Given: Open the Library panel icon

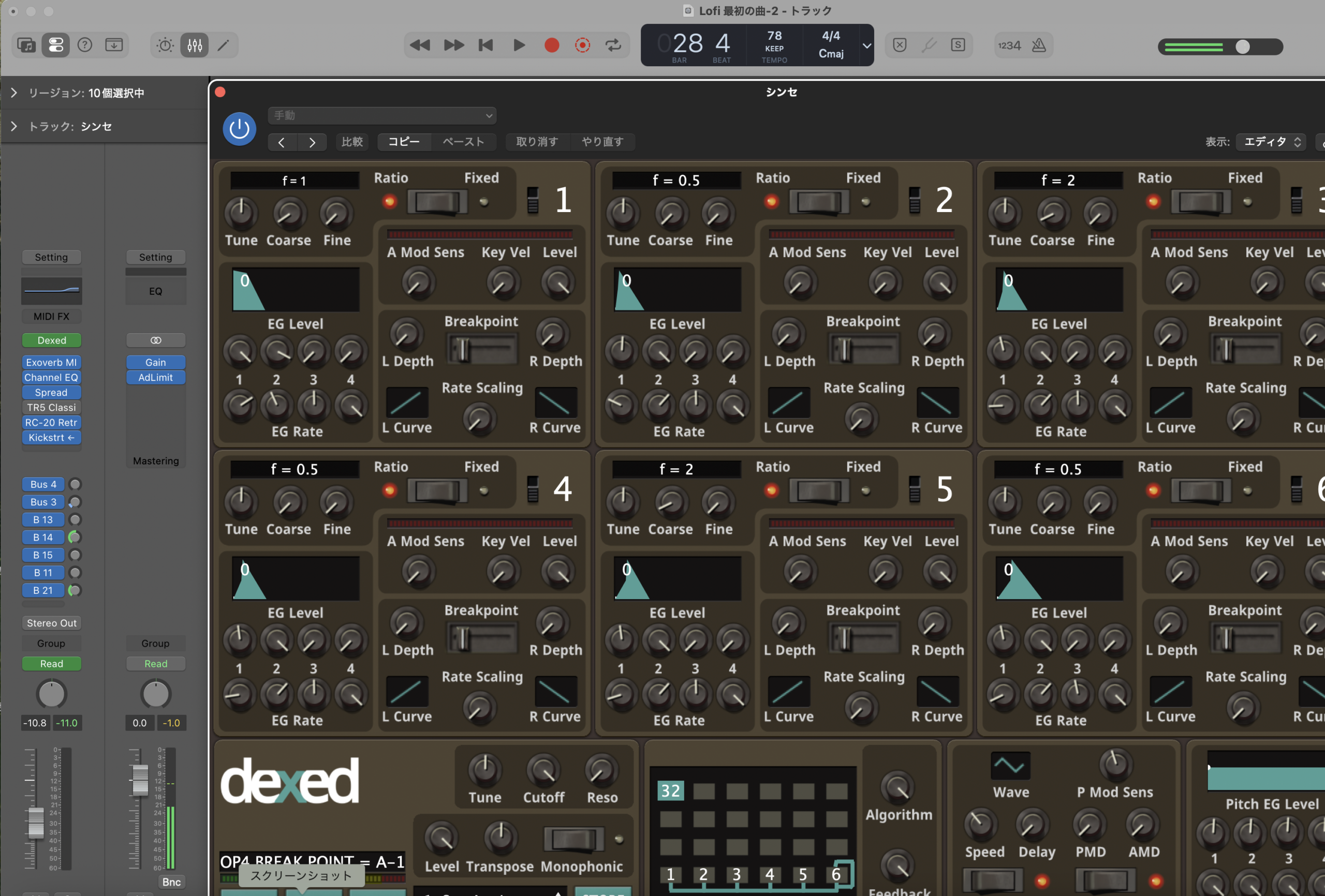Looking at the screenshot, I should [x=26, y=45].
